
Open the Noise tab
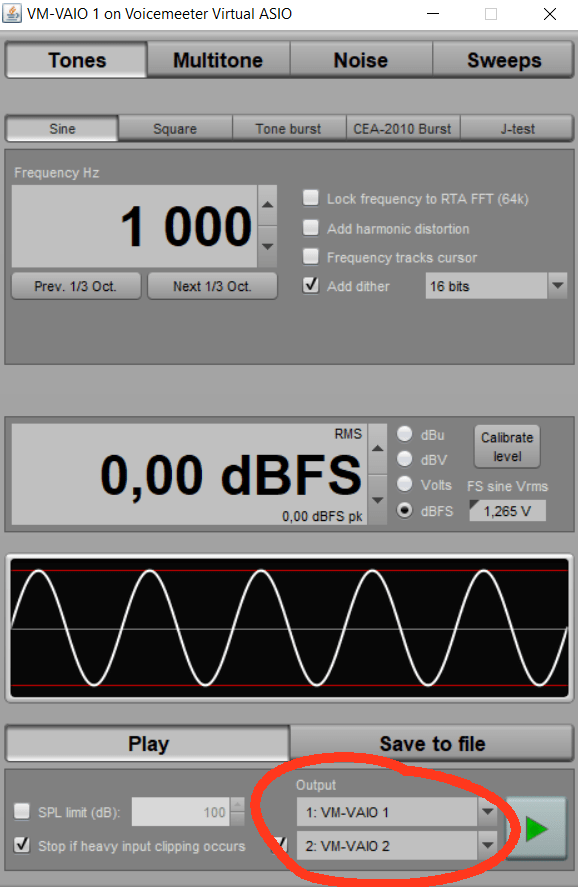tap(361, 60)
